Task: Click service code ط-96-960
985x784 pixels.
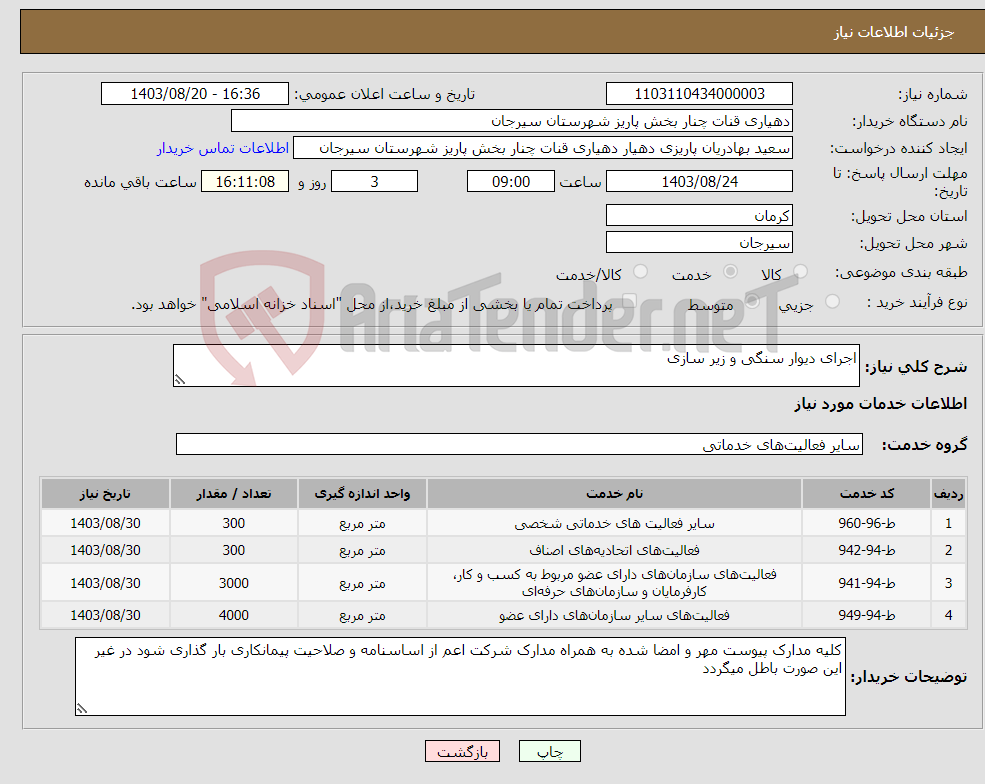Action: pyautogui.click(x=866, y=523)
